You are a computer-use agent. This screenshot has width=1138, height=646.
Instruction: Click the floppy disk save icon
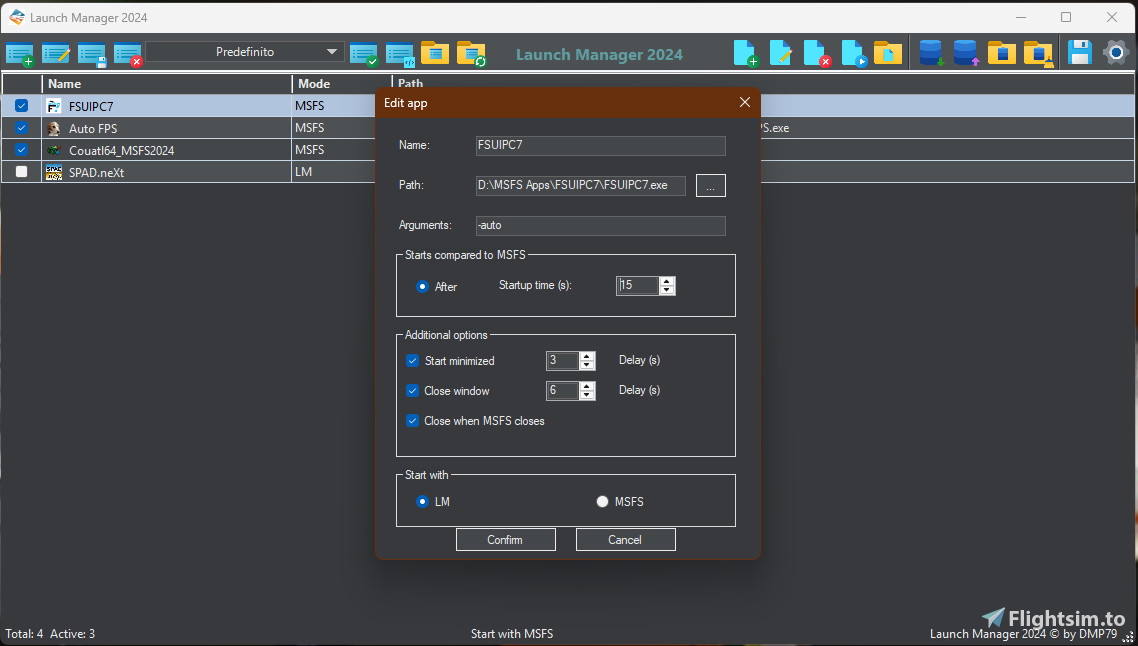1079,53
